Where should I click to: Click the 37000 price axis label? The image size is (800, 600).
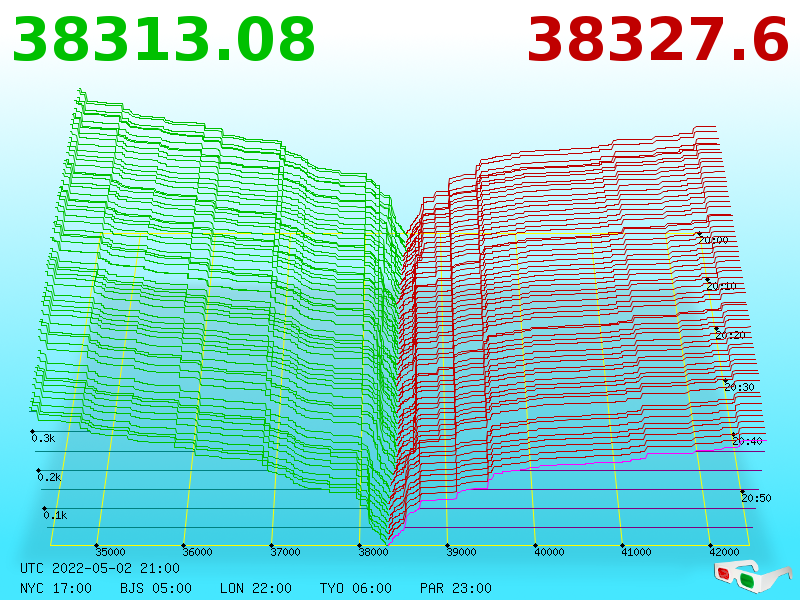click(x=286, y=552)
